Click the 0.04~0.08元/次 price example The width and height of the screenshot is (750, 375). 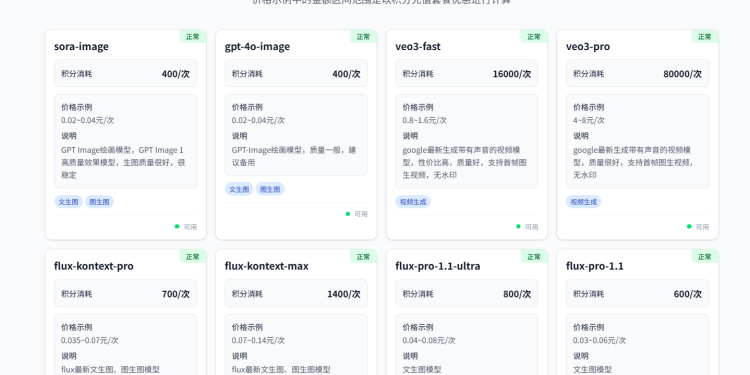(x=429, y=341)
